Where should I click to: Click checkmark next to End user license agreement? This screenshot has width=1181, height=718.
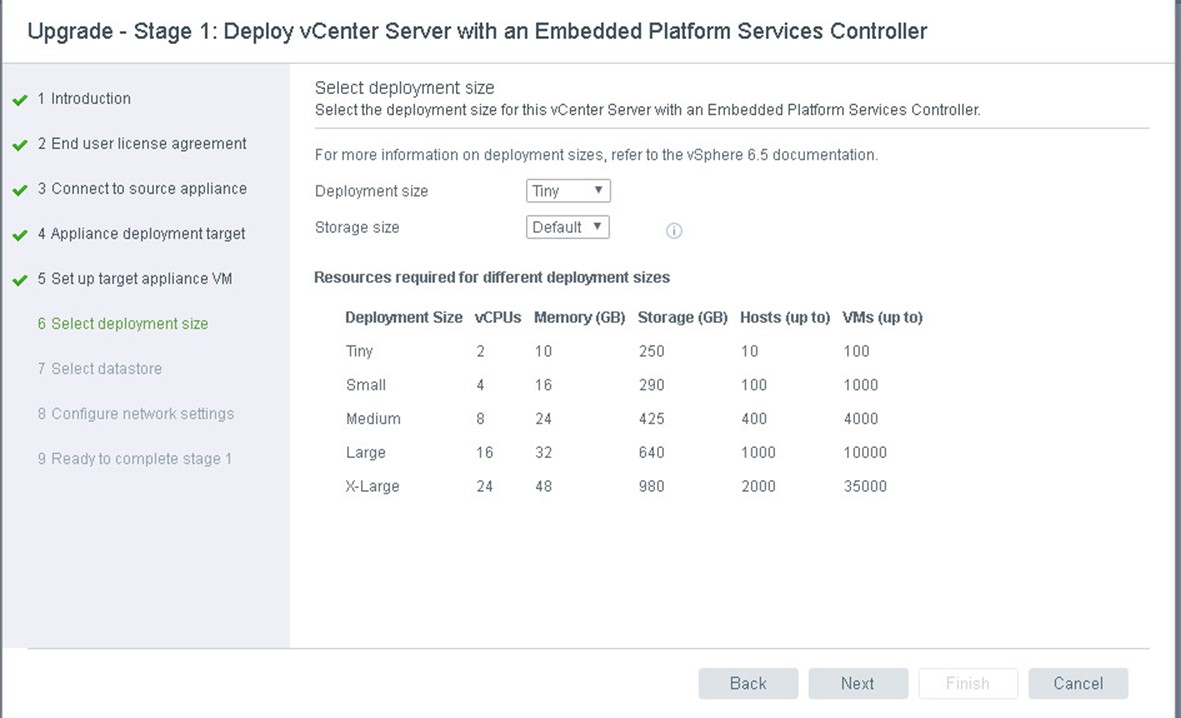pos(20,145)
